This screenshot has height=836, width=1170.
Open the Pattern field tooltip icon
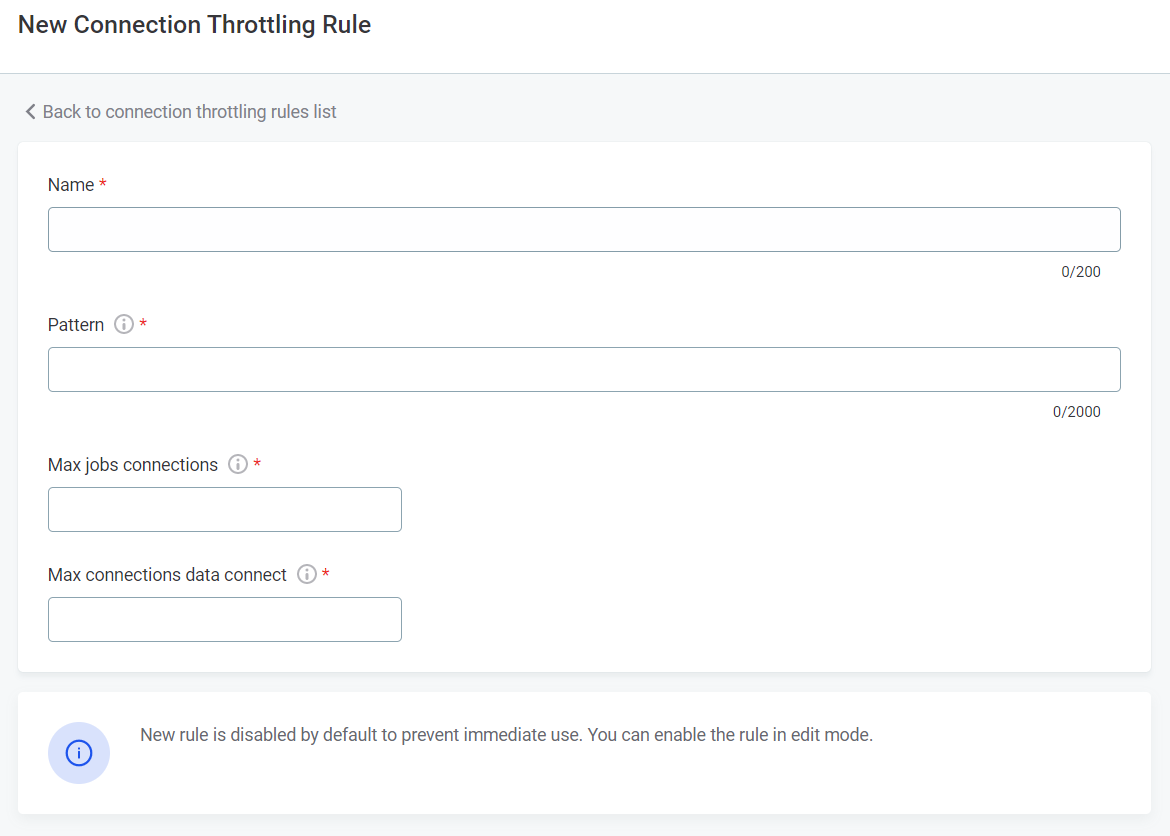click(x=124, y=323)
